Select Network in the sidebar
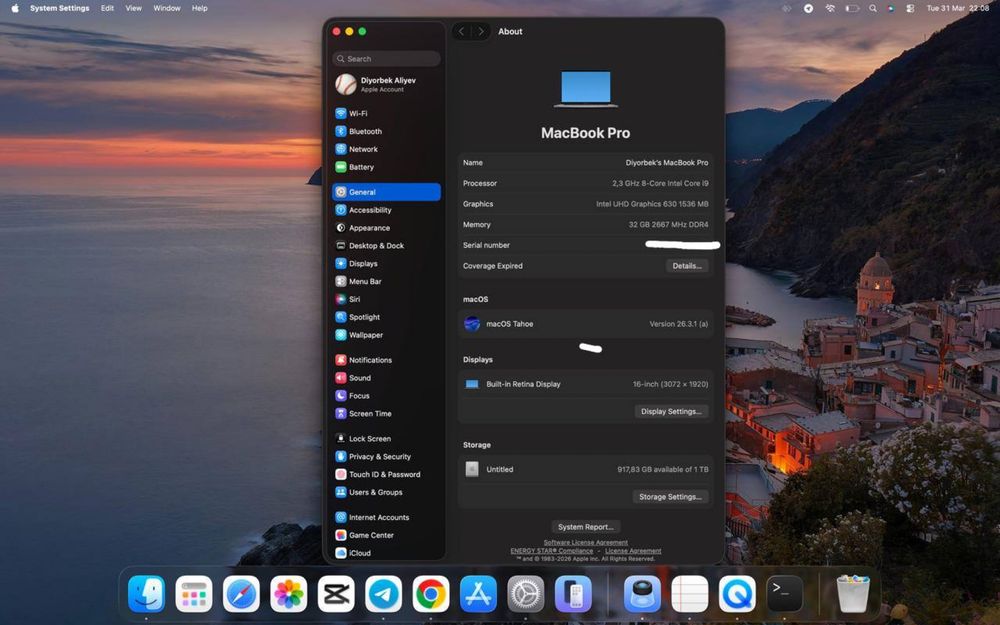Viewport: 1000px width, 625px height. tap(386, 149)
